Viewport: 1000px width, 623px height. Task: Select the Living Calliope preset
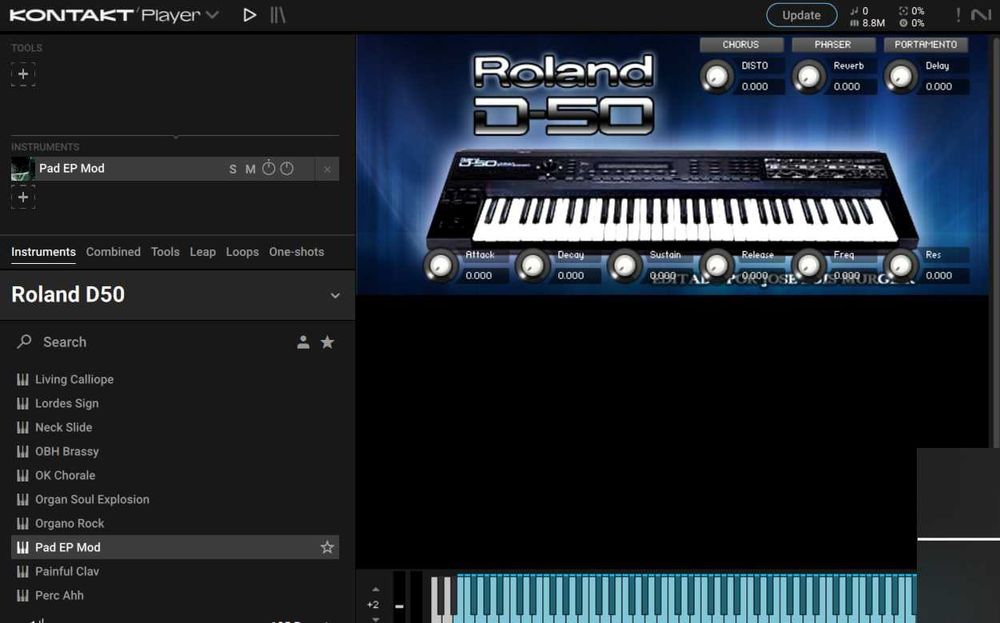(175, 379)
